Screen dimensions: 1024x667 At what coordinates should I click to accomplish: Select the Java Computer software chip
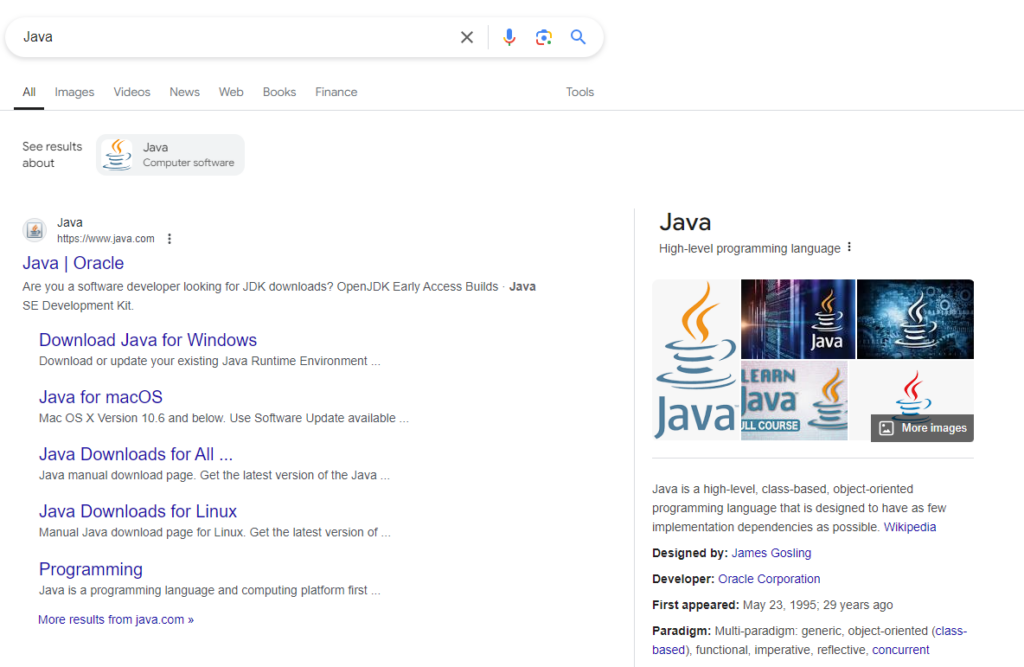coord(170,155)
